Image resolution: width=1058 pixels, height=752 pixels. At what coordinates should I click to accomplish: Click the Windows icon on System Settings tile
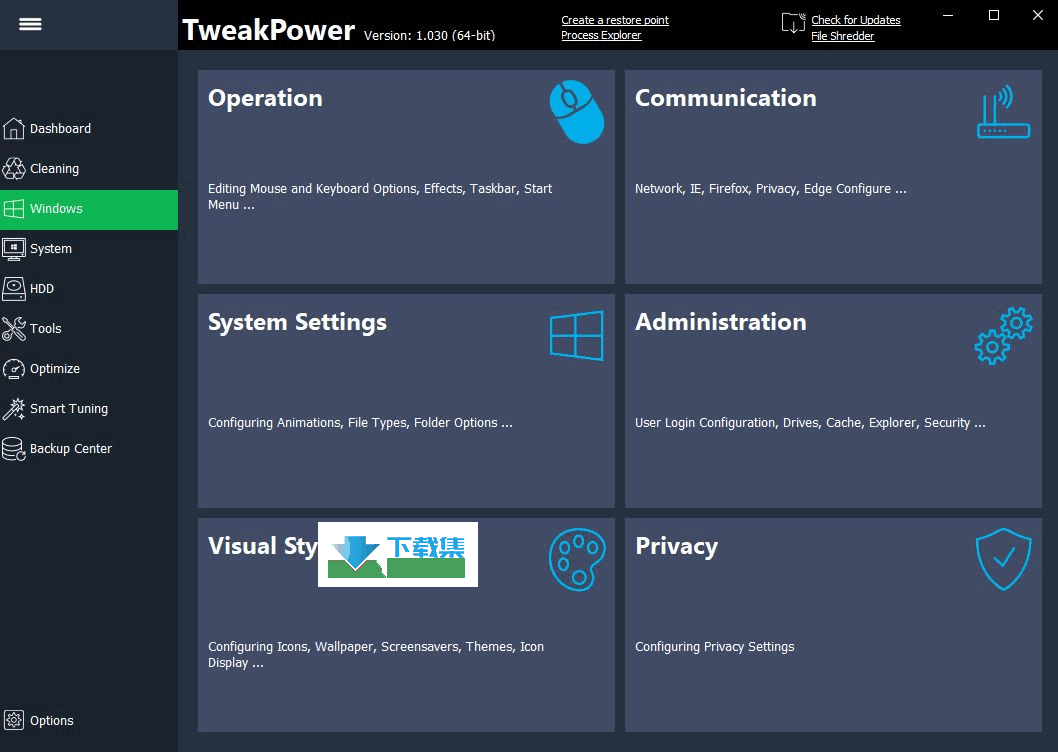click(x=576, y=335)
